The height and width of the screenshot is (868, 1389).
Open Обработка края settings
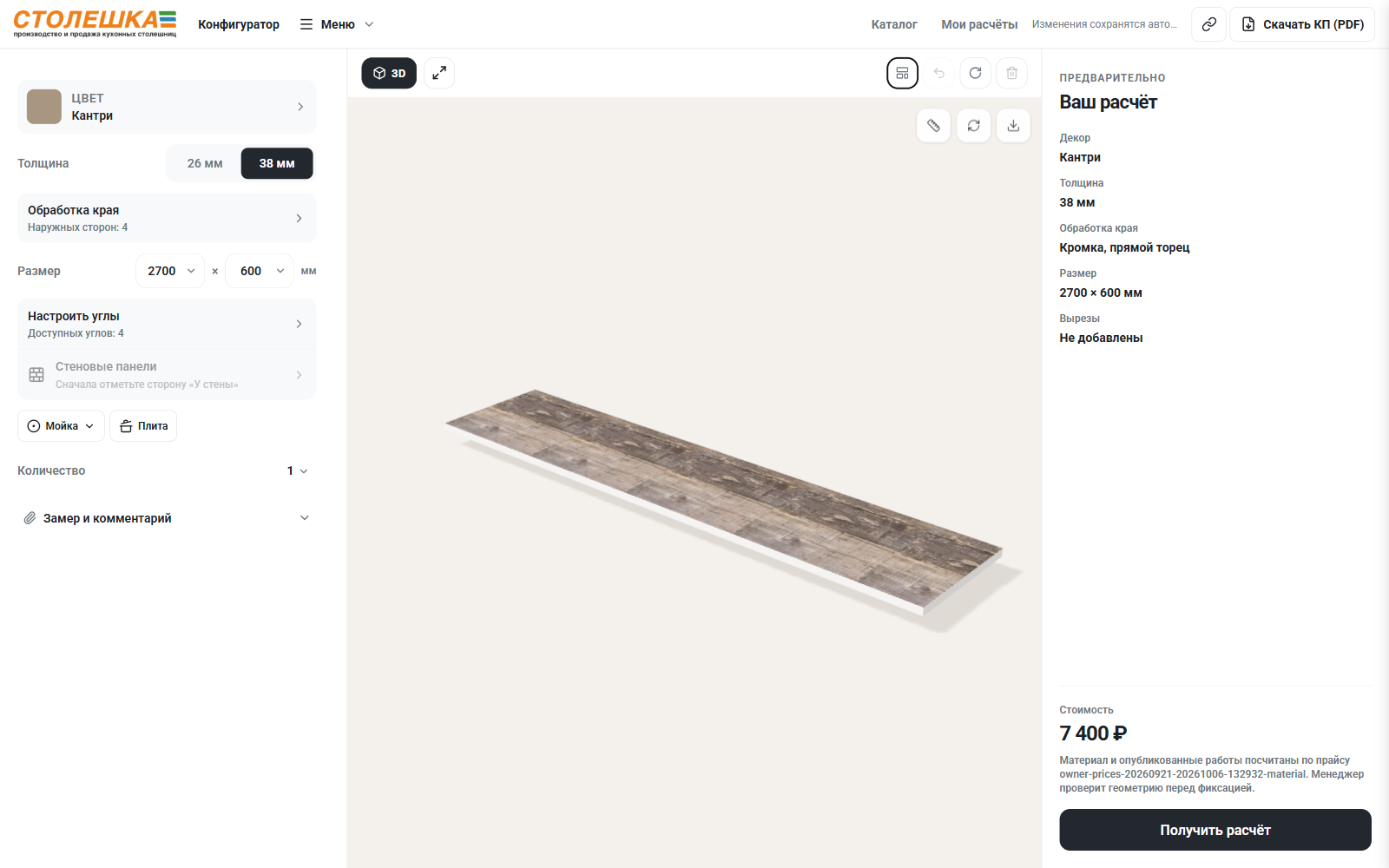point(167,218)
